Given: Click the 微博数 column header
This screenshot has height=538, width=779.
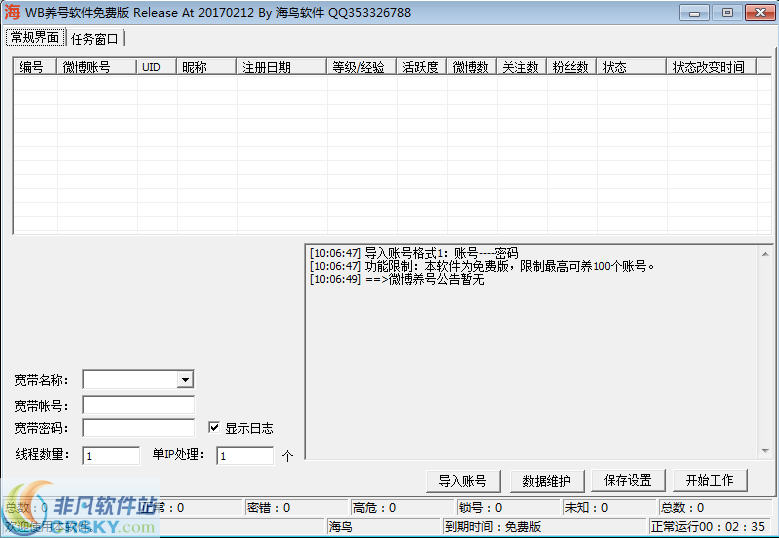Looking at the screenshot, I should [x=471, y=67].
